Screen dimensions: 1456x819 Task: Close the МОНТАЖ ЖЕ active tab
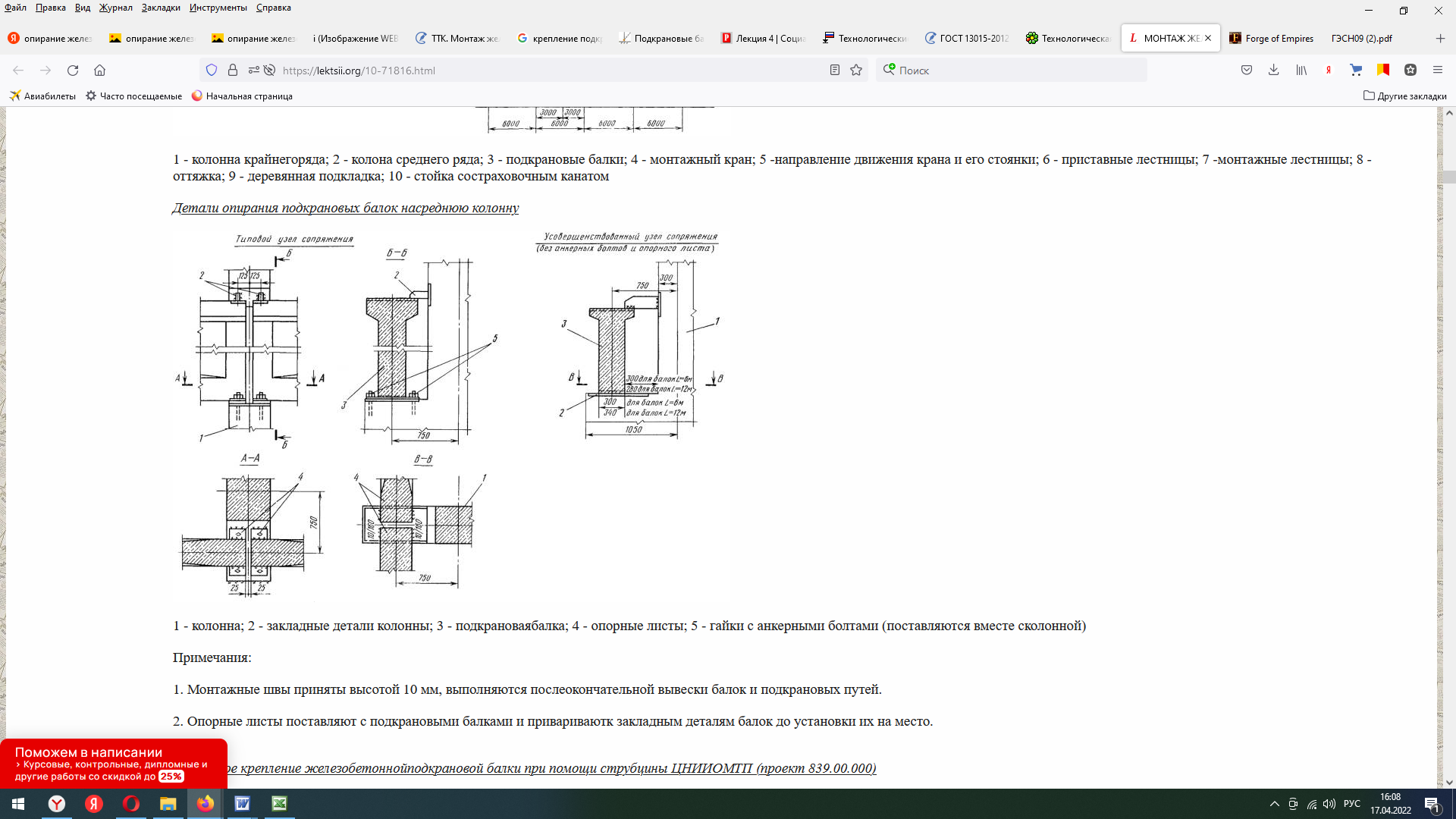pyautogui.click(x=1208, y=38)
